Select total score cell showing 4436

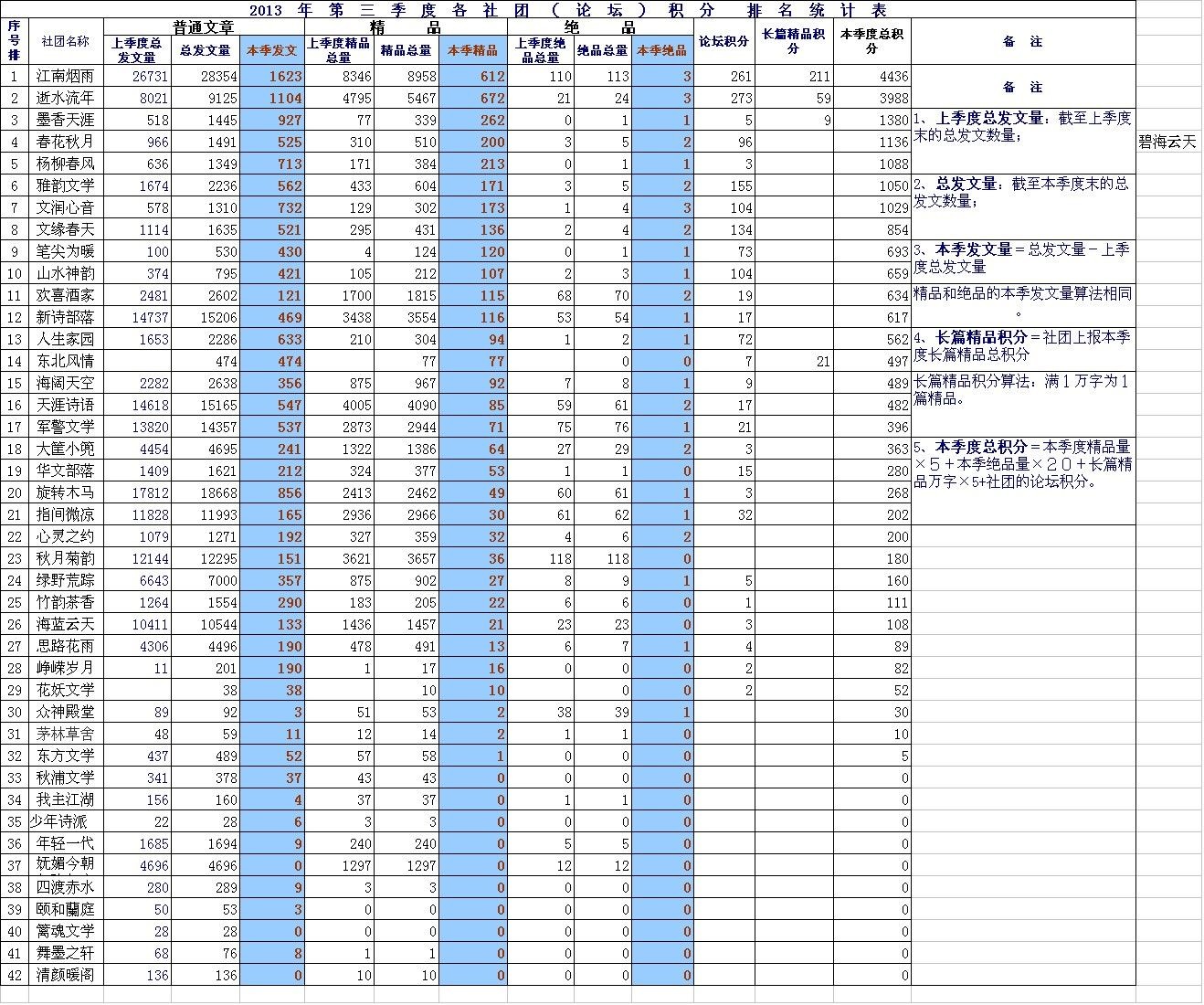[x=871, y=76]
